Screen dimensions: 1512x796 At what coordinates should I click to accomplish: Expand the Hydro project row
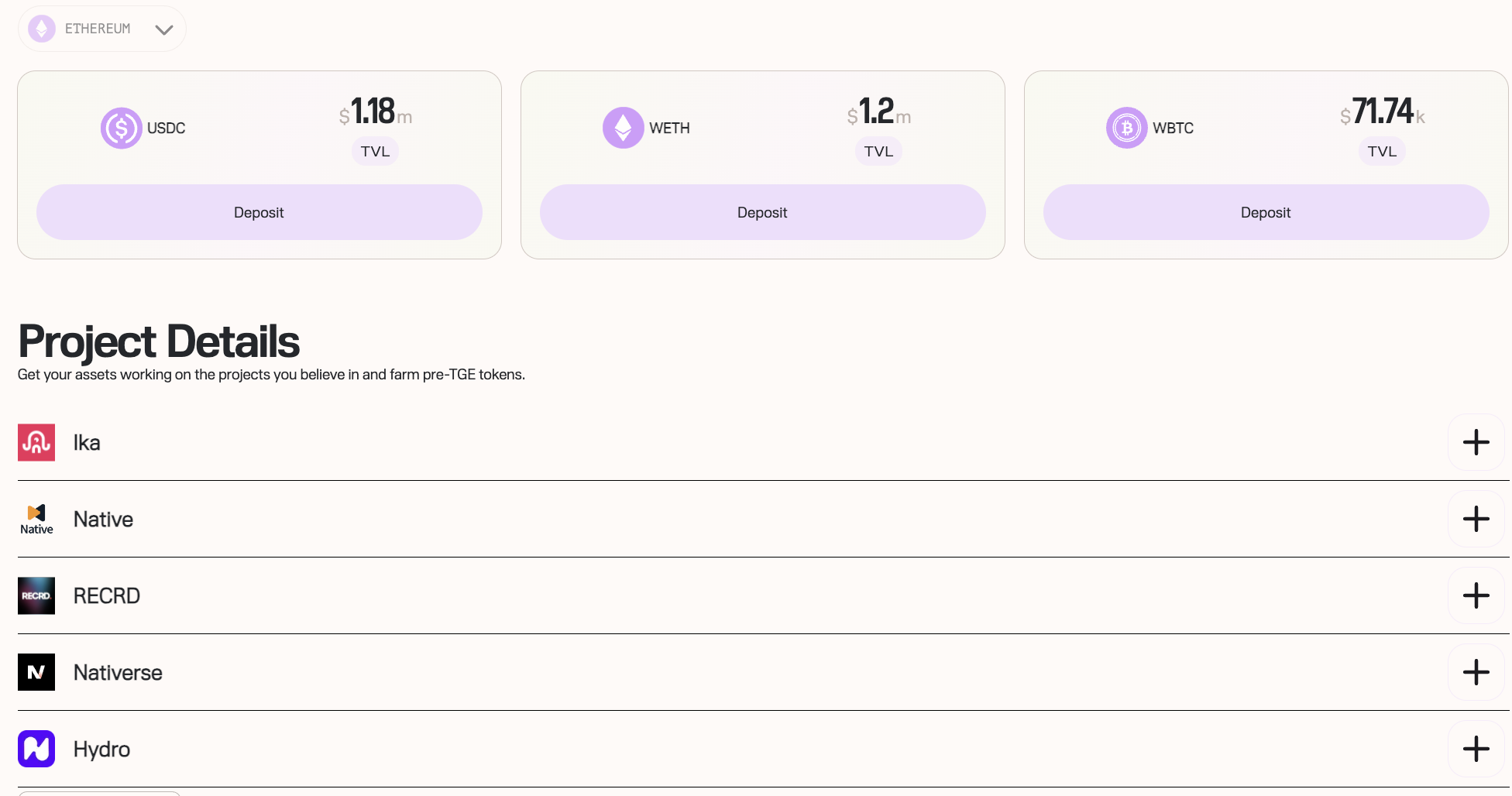(1476, 749)
